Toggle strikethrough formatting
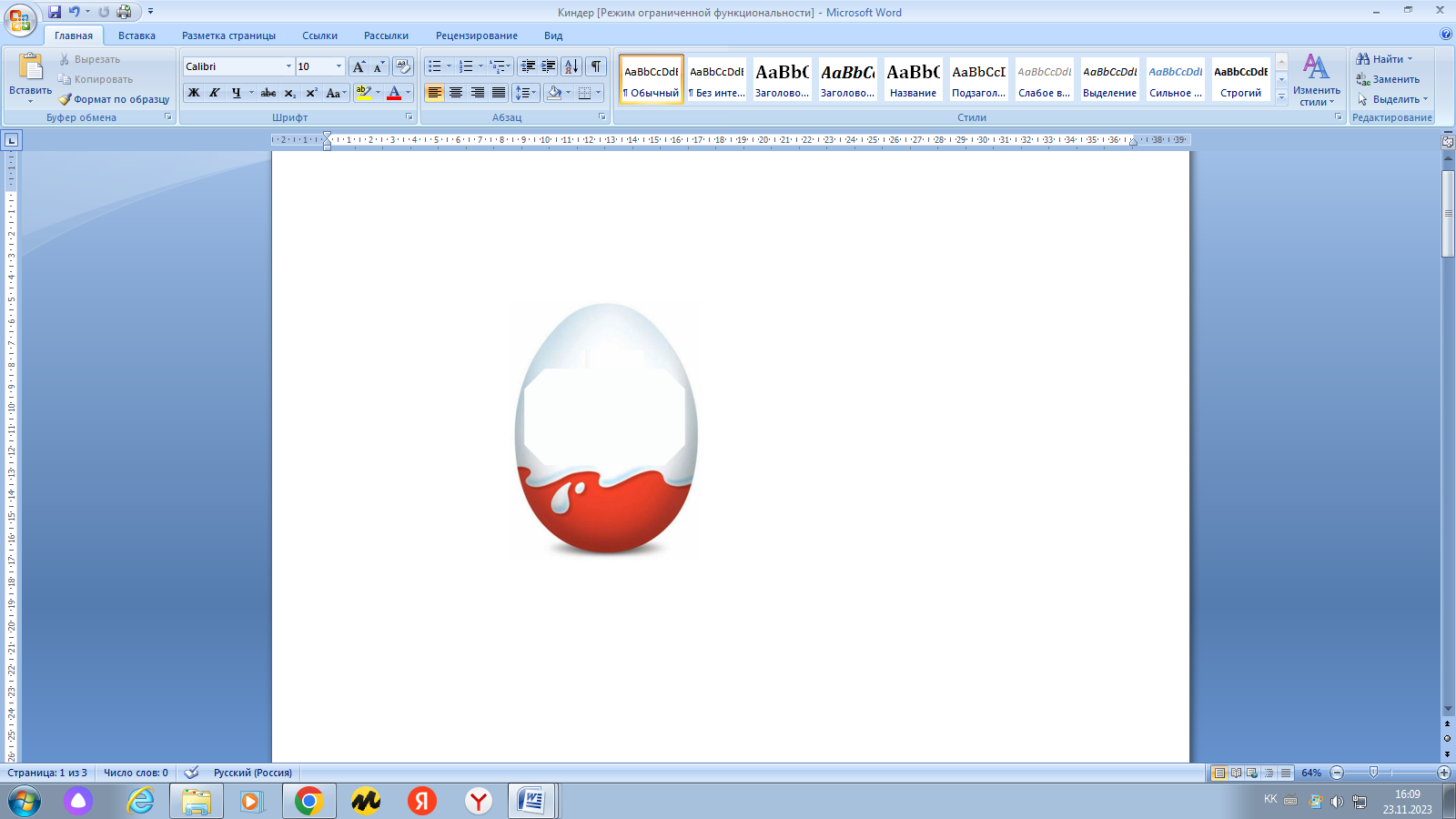1456x819 pixels. (x=268, y=93)
